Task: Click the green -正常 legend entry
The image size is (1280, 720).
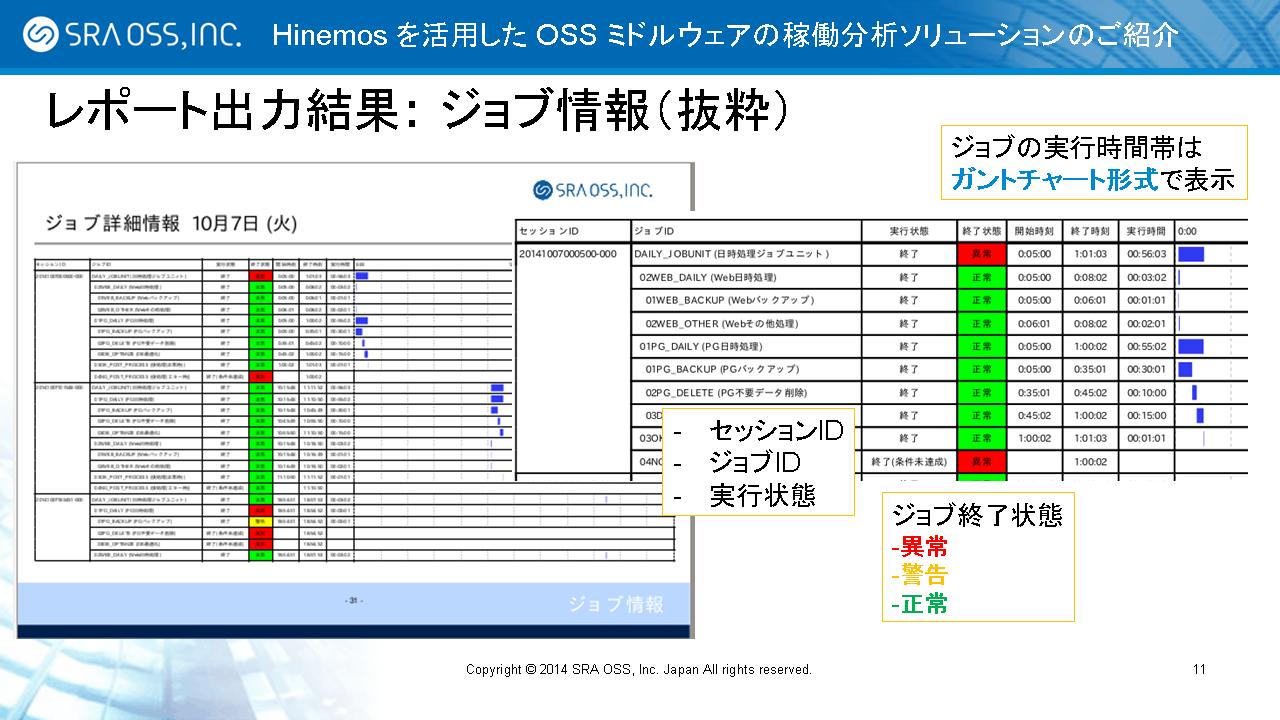Action: (x=920, y=604)
